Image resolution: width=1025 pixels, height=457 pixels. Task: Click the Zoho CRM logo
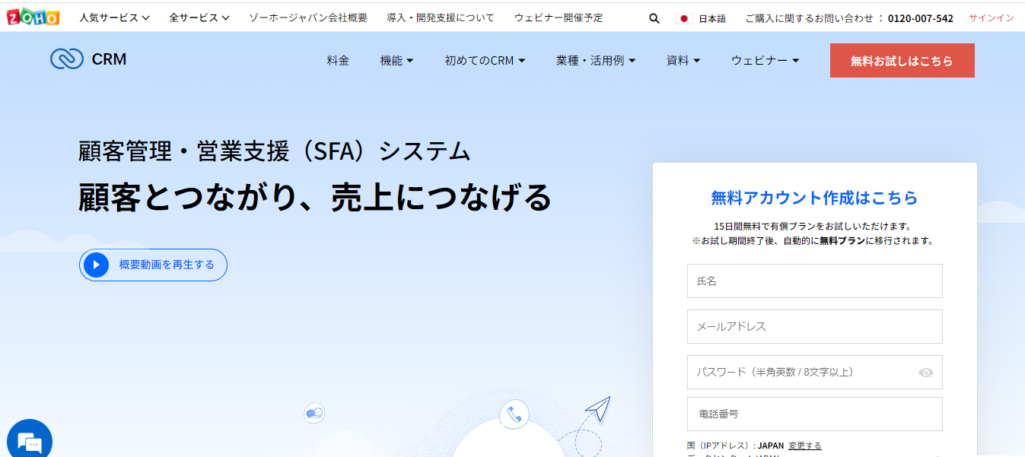click(x=88, y=59)
